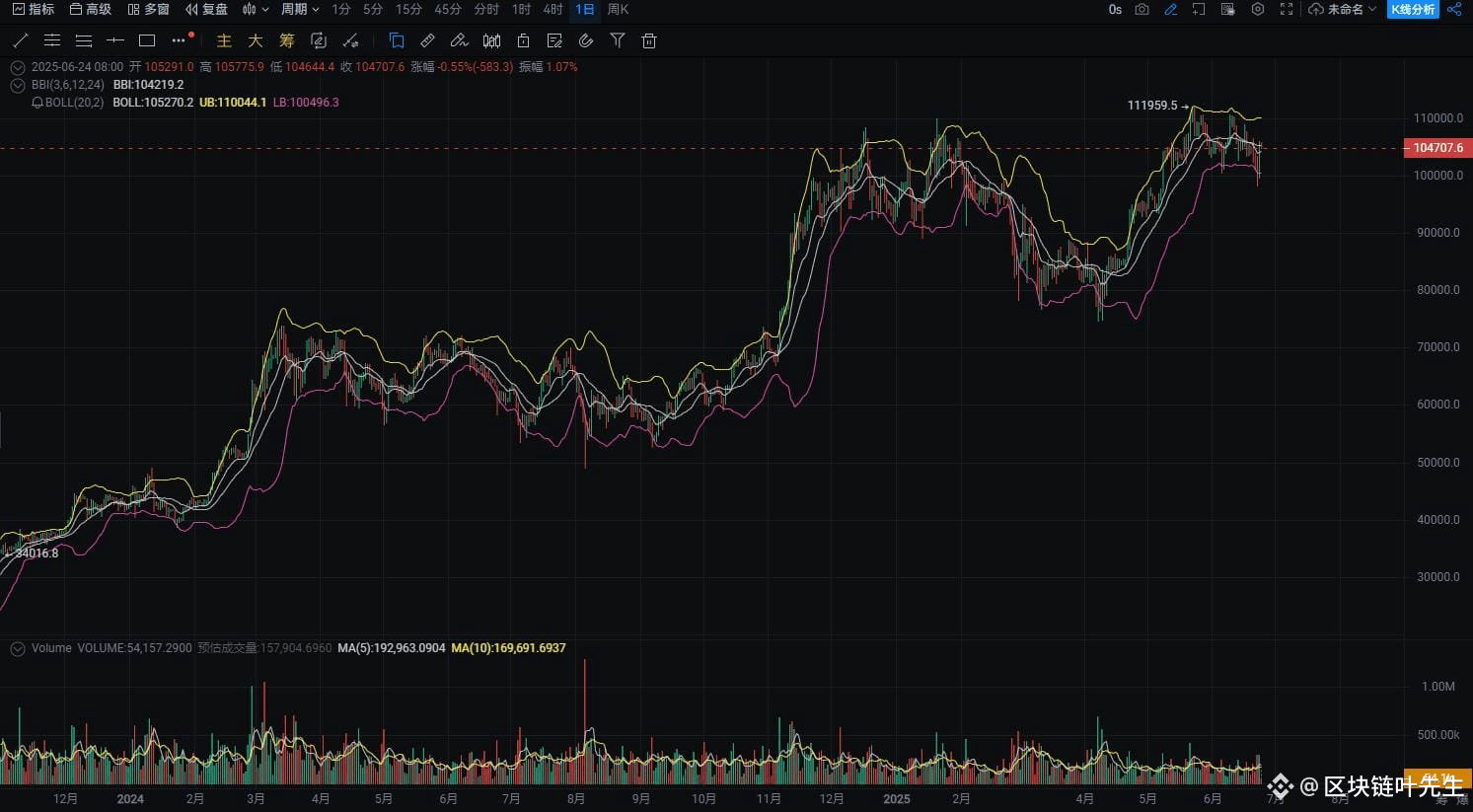Open the 高级 advanced menu

point(91,9)
